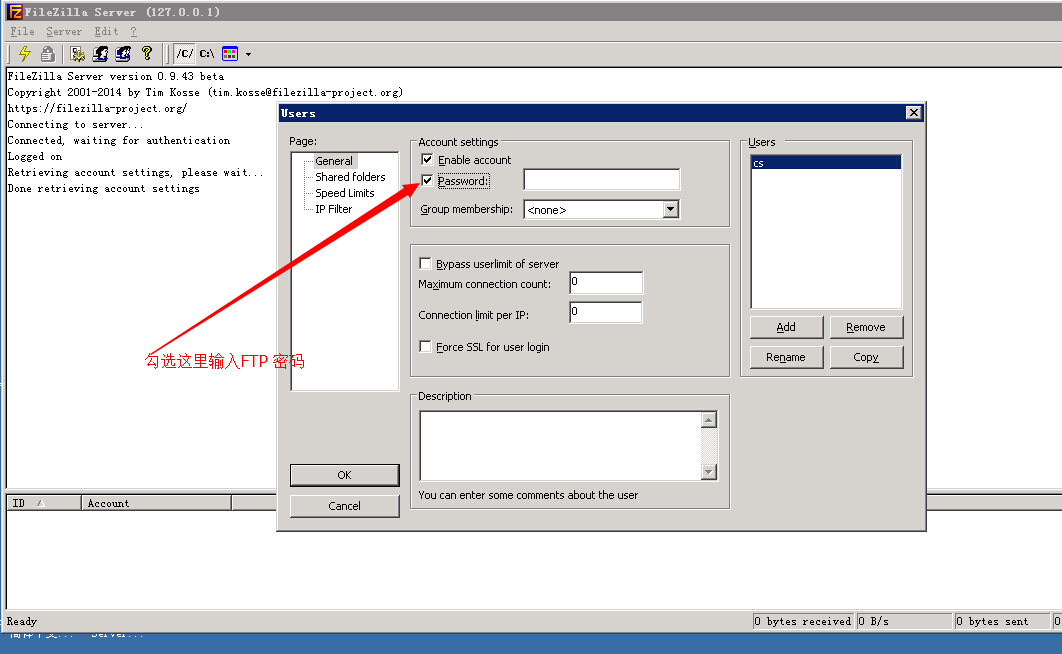
Task: Select user "cs" in the Users list
Action: click(826, 163)
